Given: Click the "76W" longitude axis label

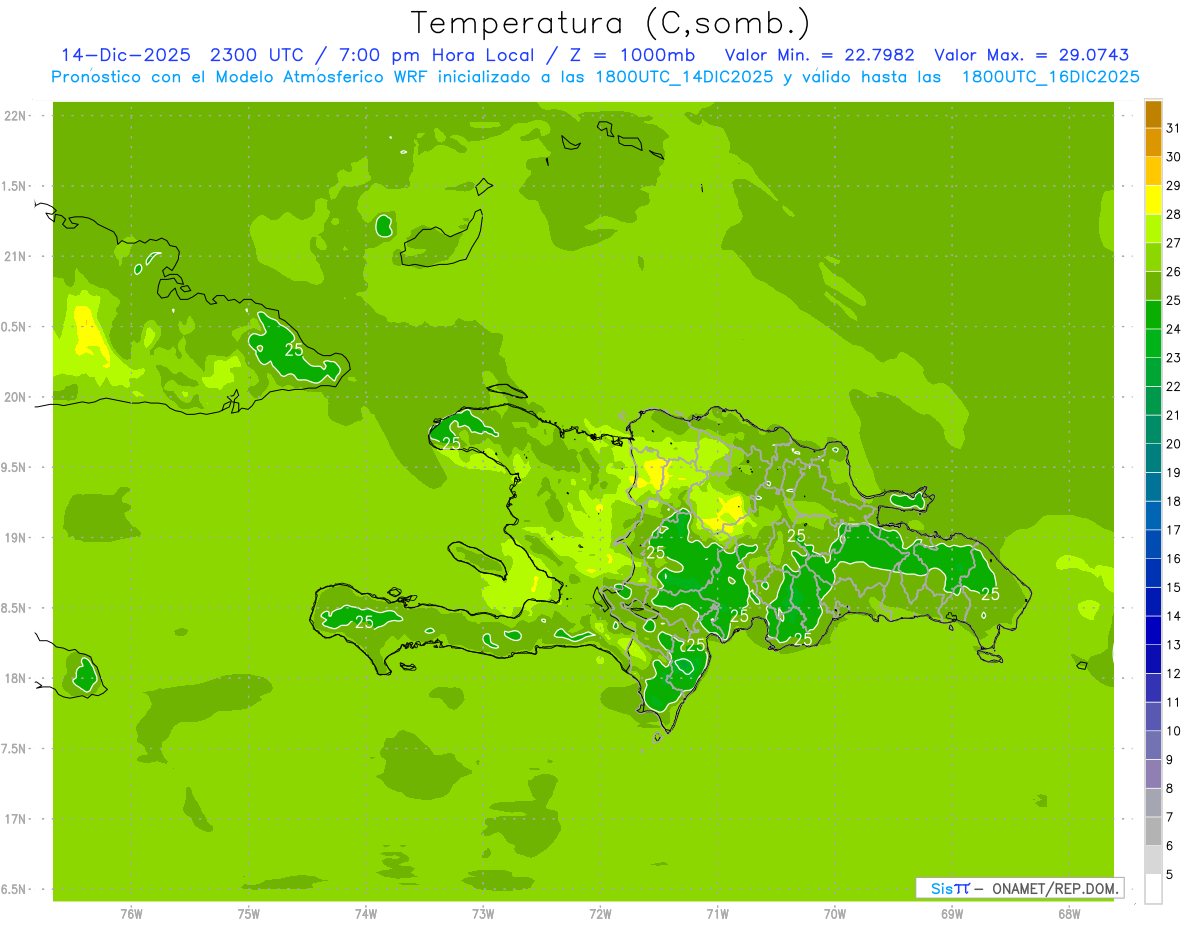Looking at the screenshot, I should [131, 914].
